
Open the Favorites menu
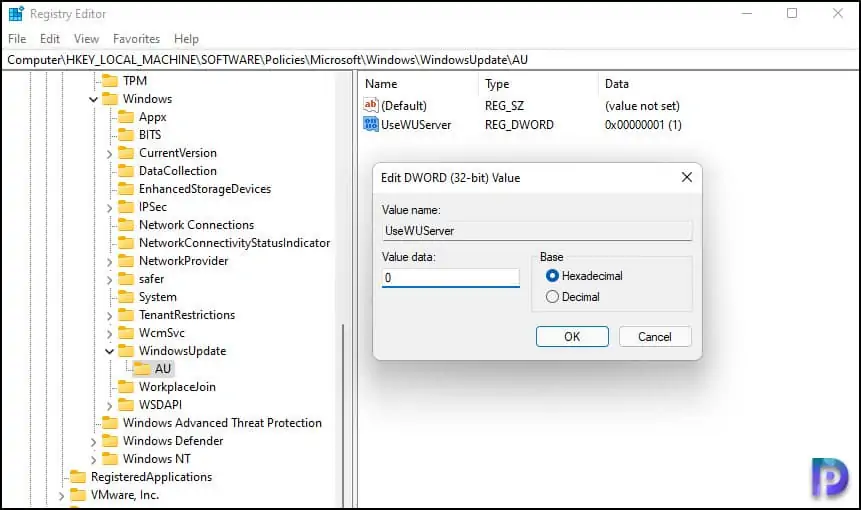click(x=136, y=39)
